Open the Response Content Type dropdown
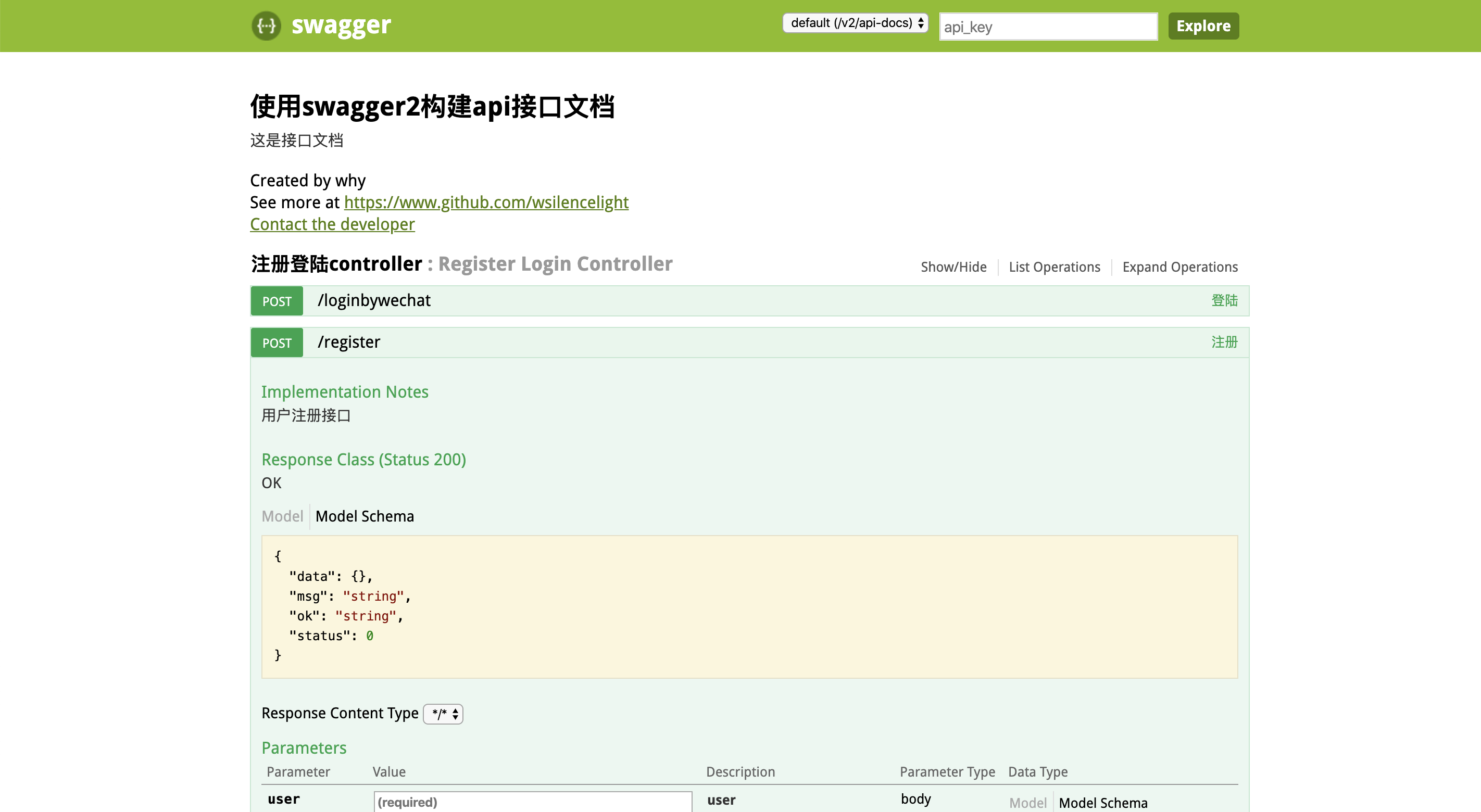 pos(443,714)
